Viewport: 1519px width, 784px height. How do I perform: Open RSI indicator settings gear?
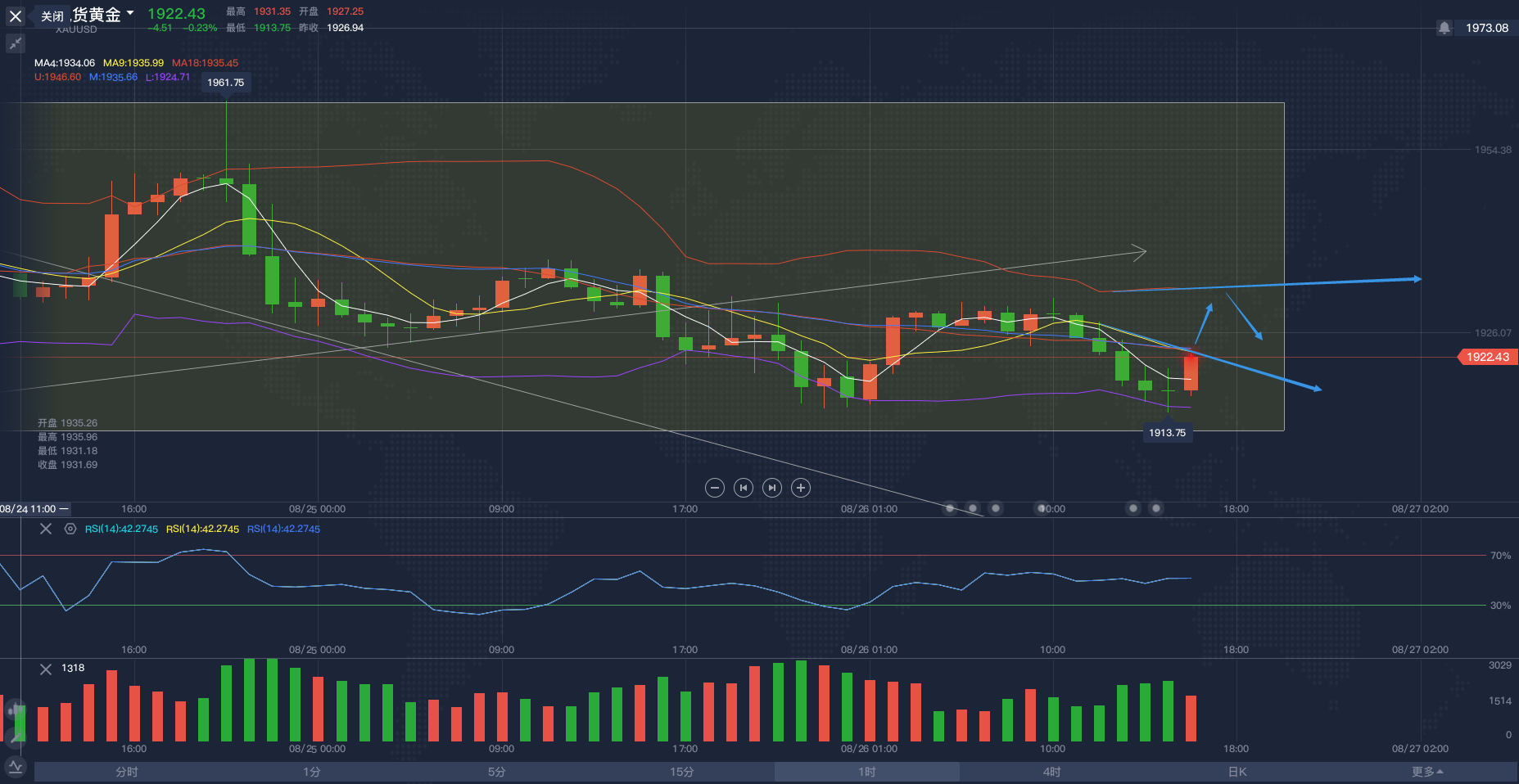coord(70,529)
